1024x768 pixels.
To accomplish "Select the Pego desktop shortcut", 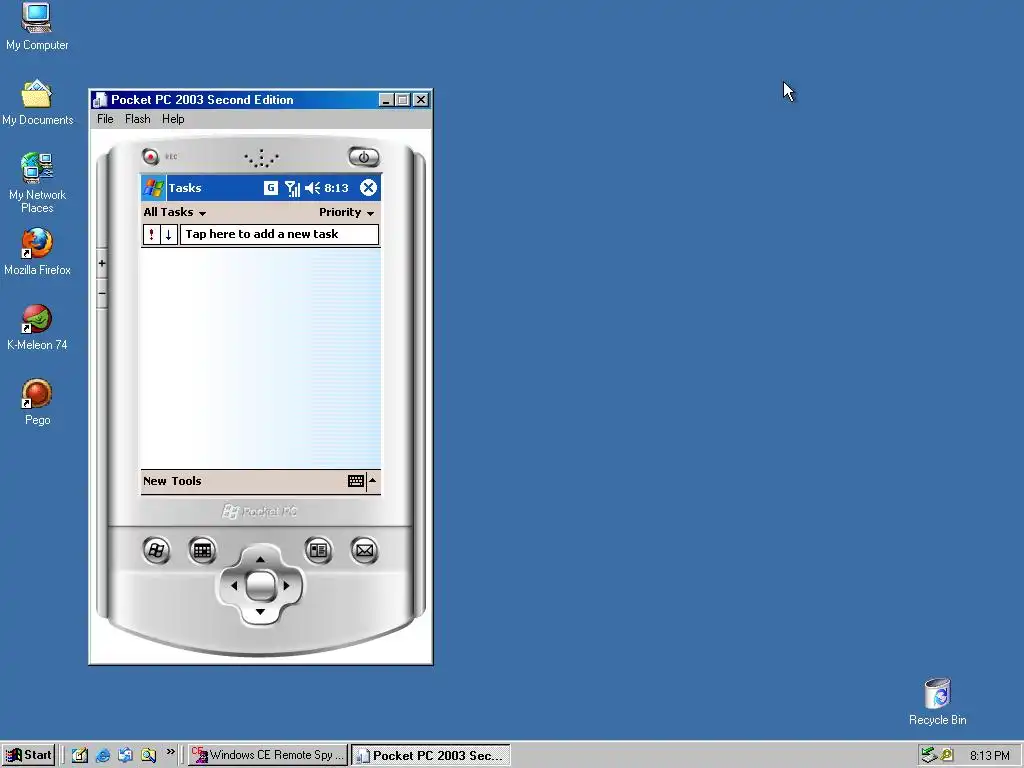I will (x=37, y=402).
